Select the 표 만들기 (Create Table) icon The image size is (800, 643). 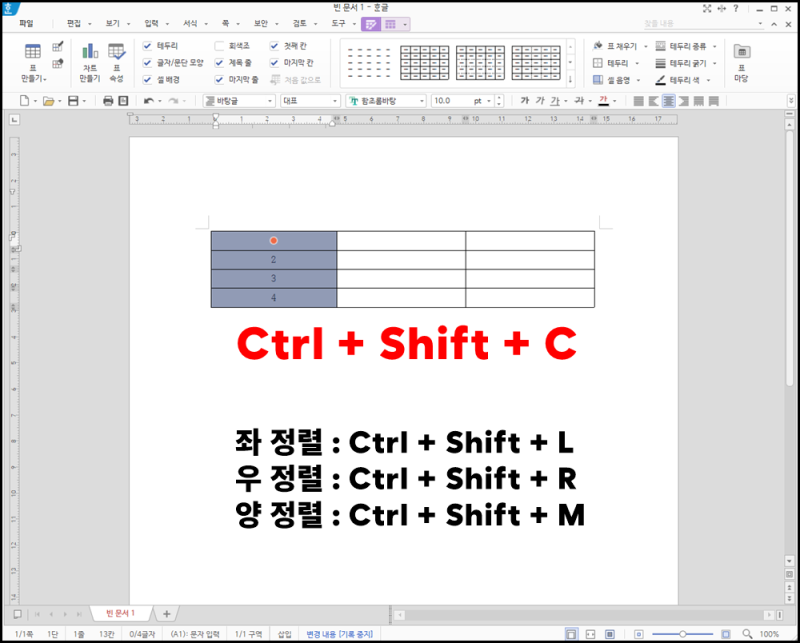pos(33,51)
